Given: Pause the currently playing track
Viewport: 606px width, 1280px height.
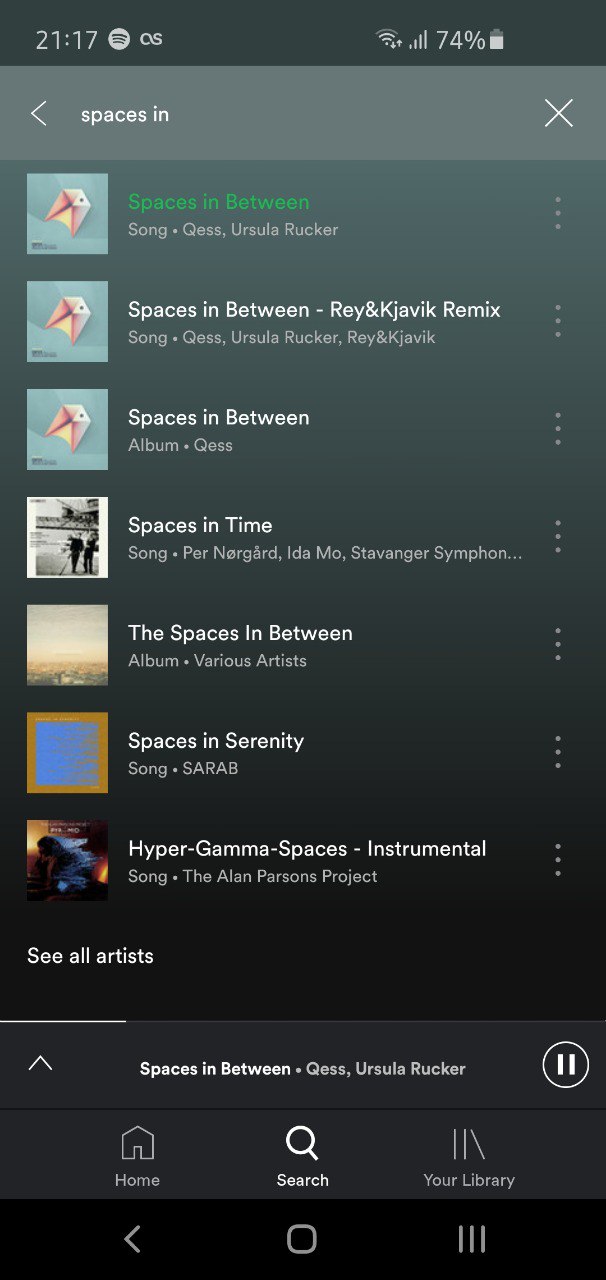Looking at the screenshot, I should (566, 1064).
